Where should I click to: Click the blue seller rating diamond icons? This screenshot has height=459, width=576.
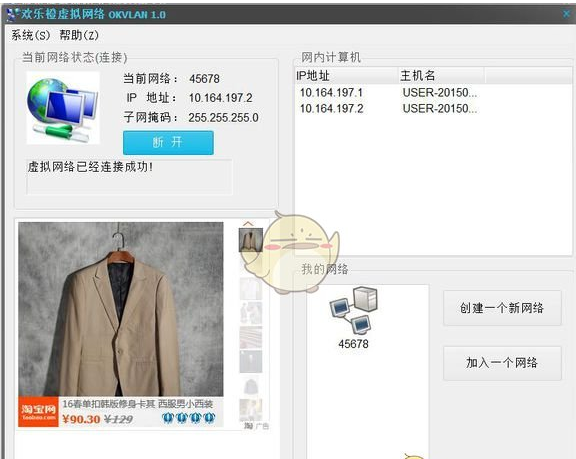coord(189,418)
